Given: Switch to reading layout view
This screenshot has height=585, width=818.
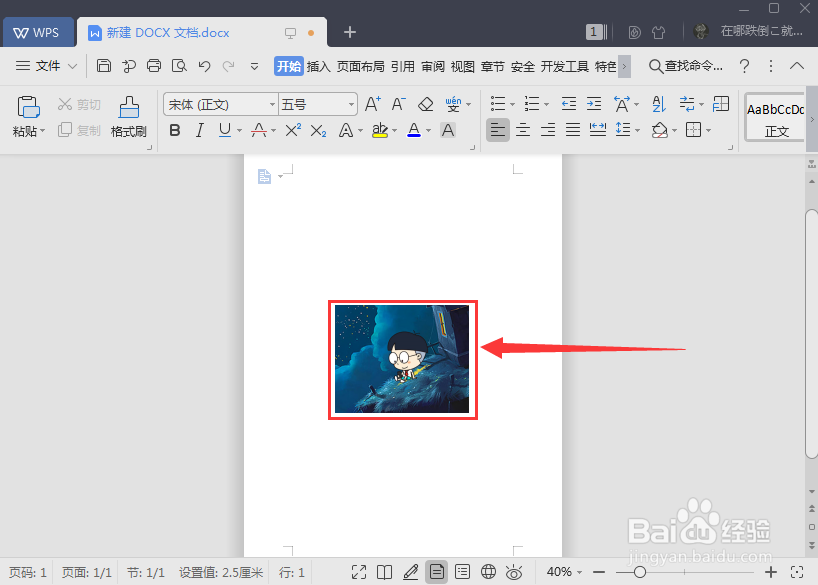Looking at the screenshot, I should coord(384,572).
